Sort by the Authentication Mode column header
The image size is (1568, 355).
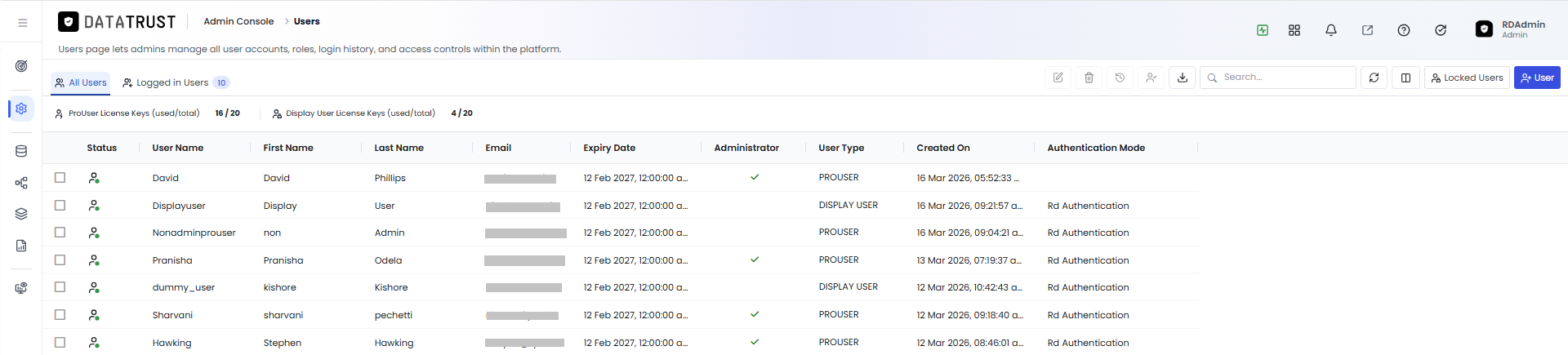point(1096,148)
